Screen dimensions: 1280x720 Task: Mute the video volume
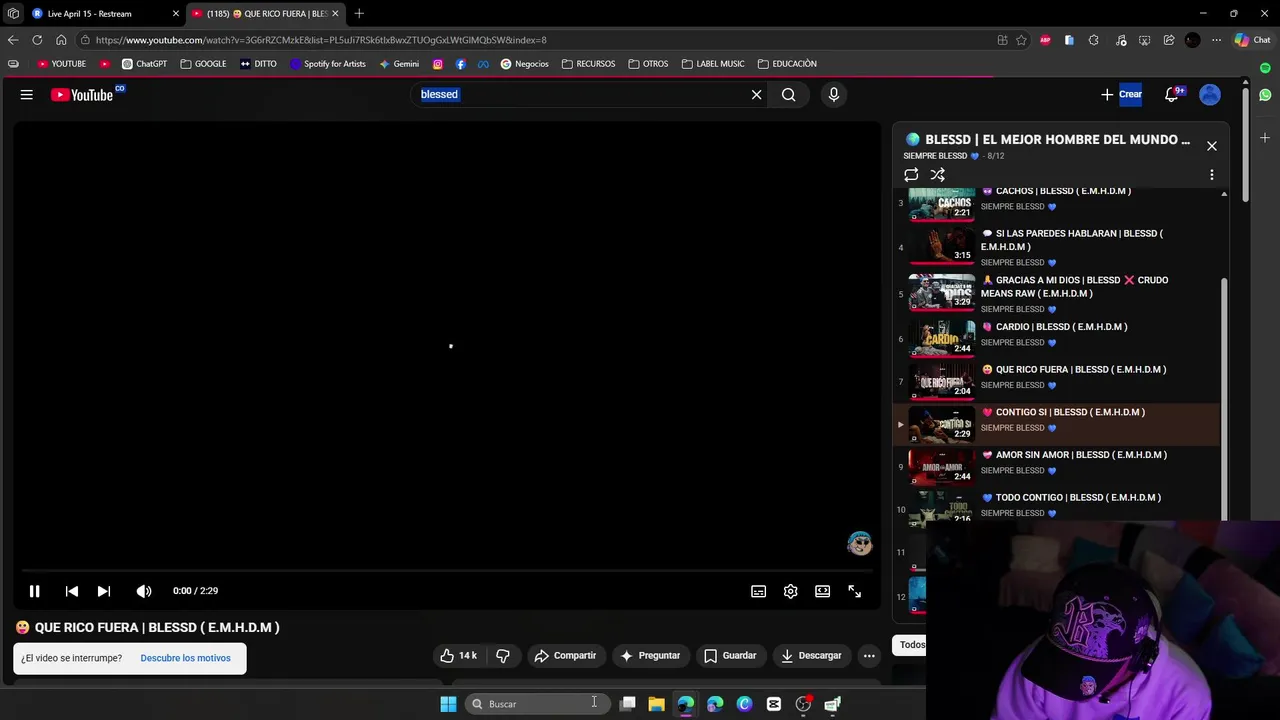[144, 591]
